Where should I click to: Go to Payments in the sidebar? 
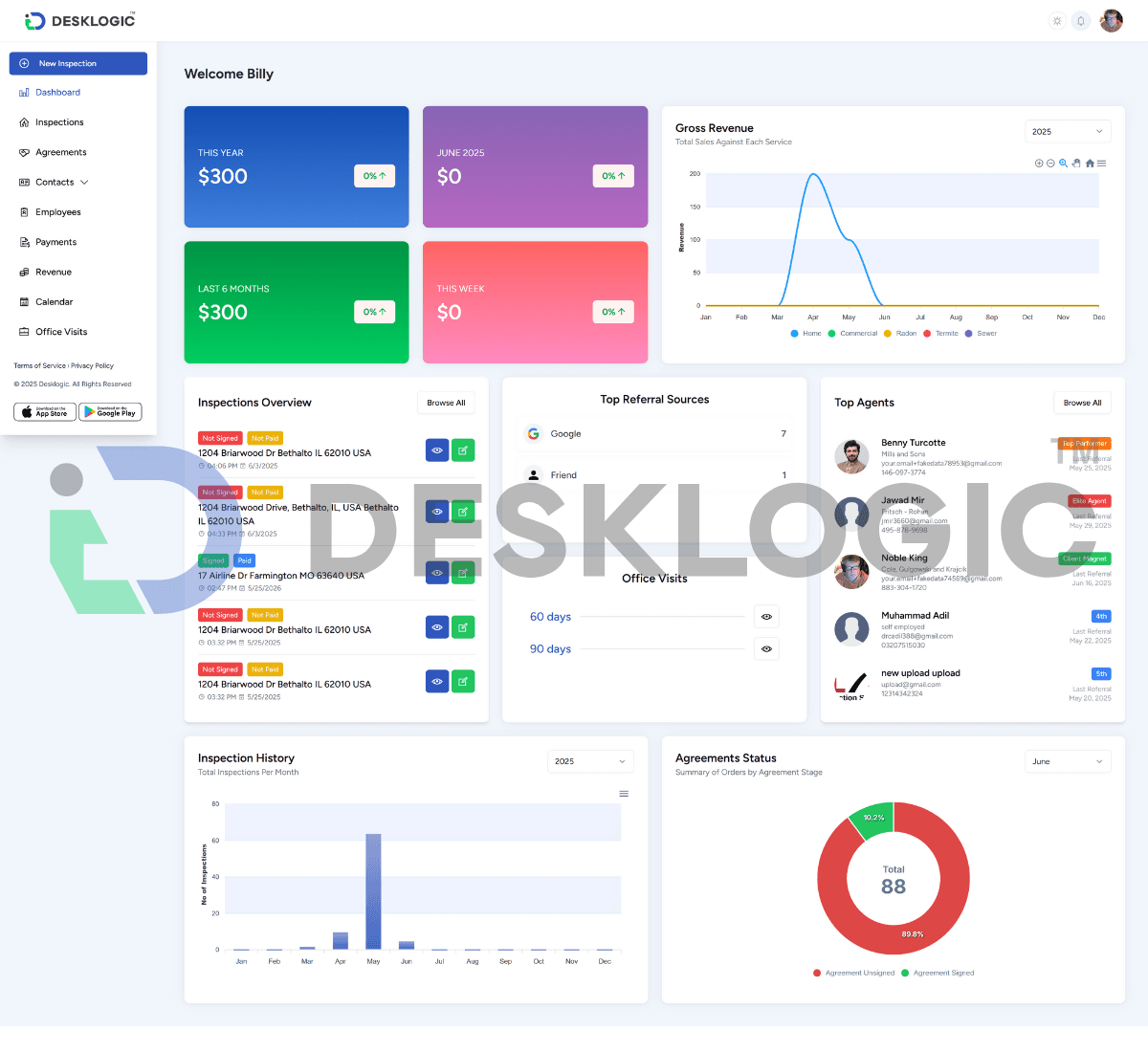point(55,242)
